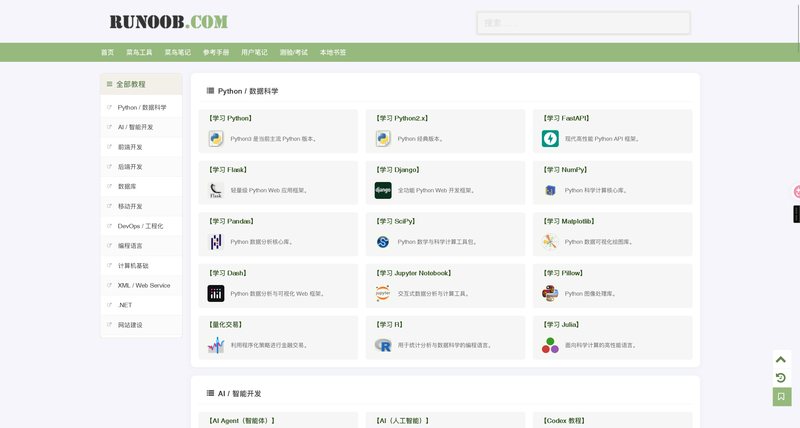Screen dimensions: 800x428
Task: Open 用户笔记 in the navigation bar
Action: pos(254,53)
